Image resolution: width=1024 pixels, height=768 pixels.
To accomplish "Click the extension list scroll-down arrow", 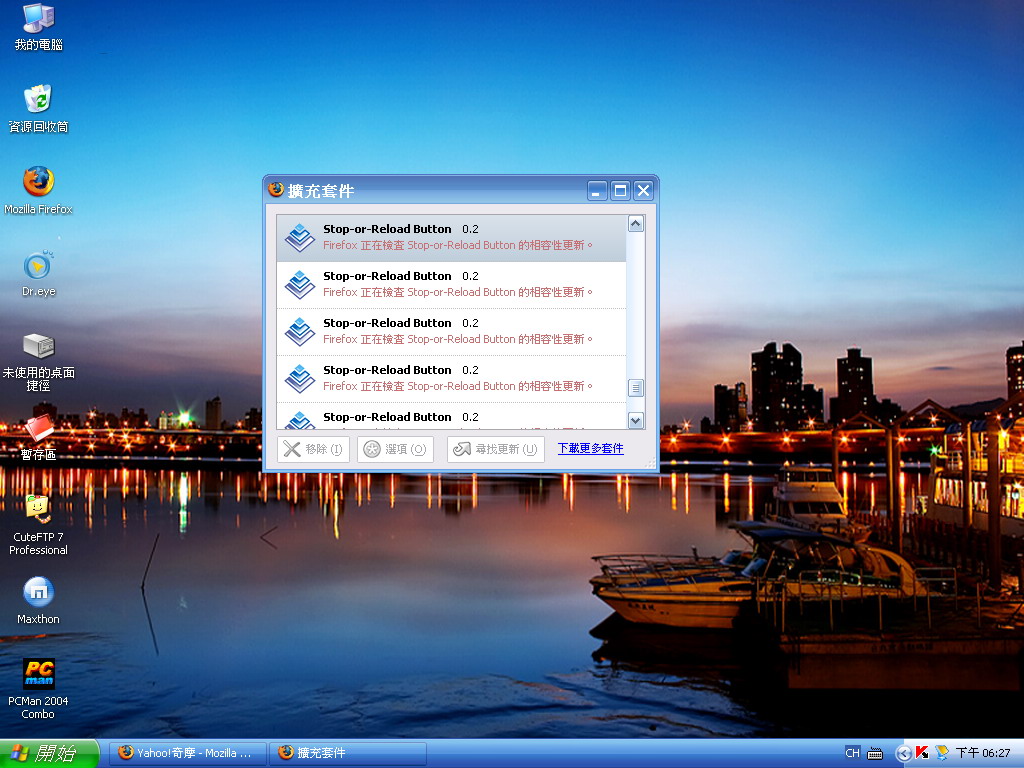I will [x=635, y=420].
